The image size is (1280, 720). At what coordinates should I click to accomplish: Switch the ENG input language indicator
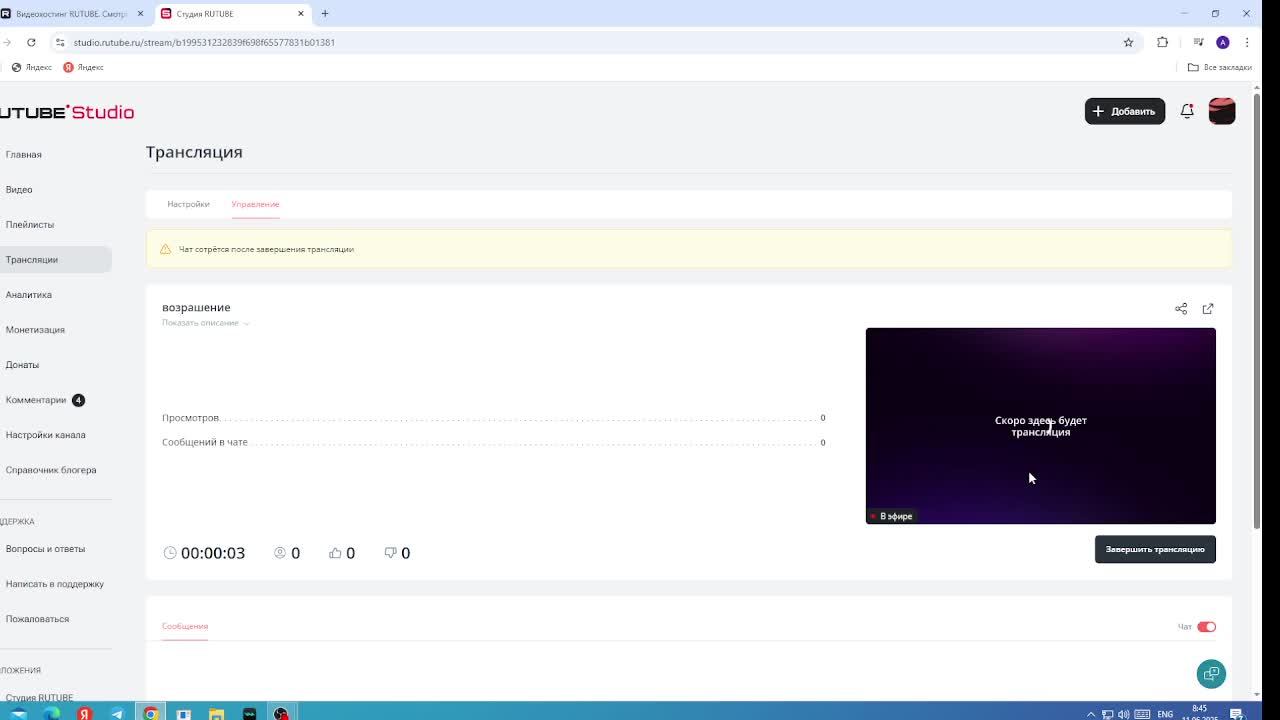1165,714
